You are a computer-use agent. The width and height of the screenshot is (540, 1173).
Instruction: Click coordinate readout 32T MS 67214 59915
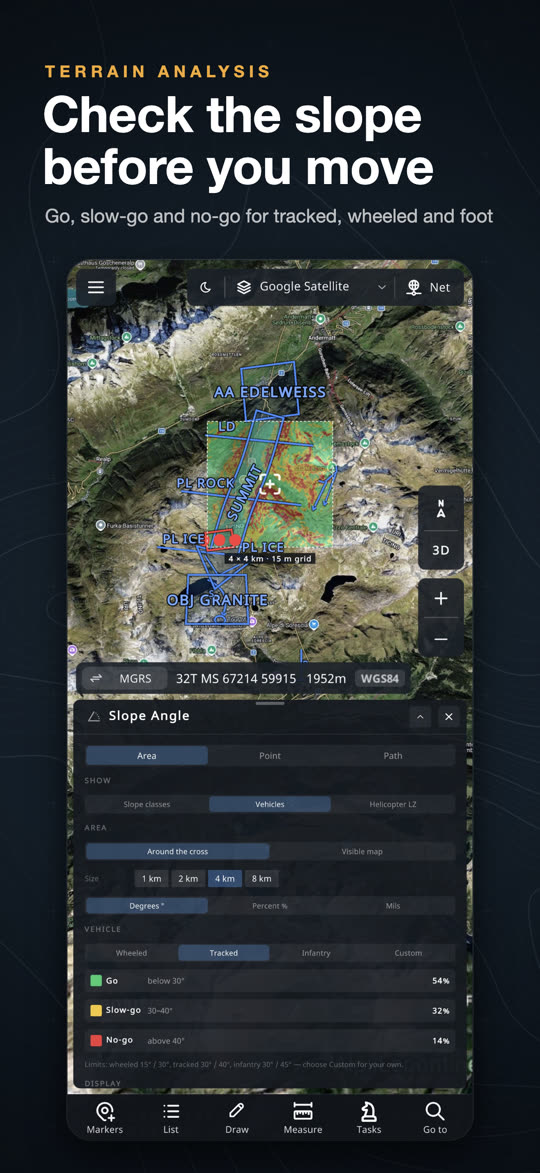(x=236, y=679)
